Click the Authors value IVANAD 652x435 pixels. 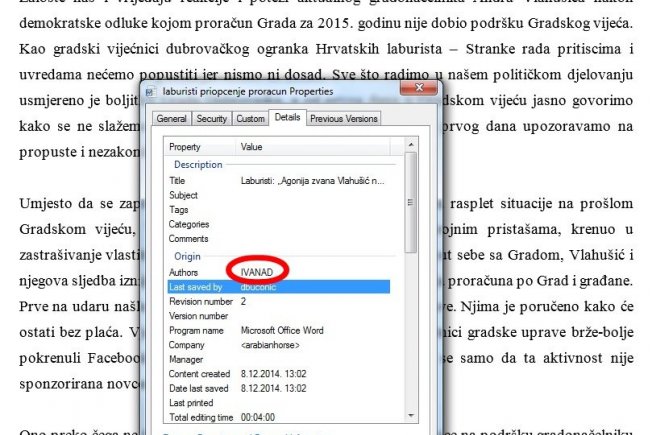click(x=258, y=272)
